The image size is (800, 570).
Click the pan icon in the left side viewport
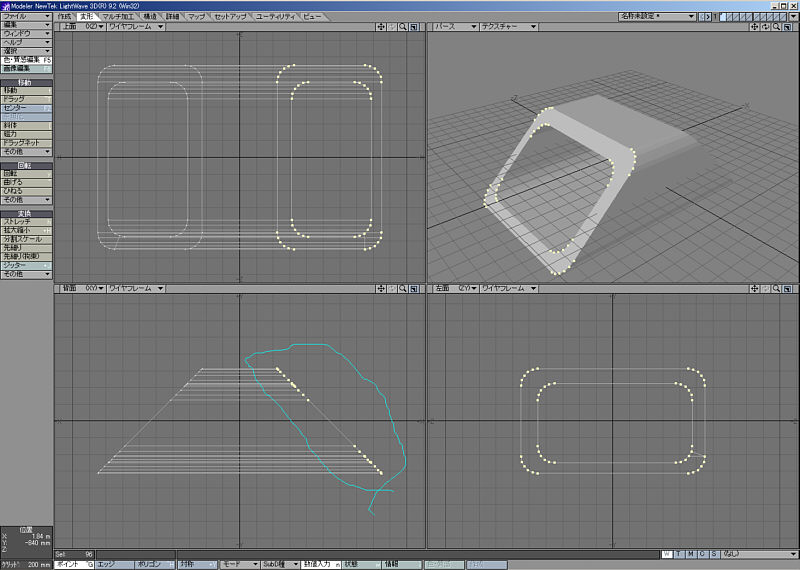[755, 289]
